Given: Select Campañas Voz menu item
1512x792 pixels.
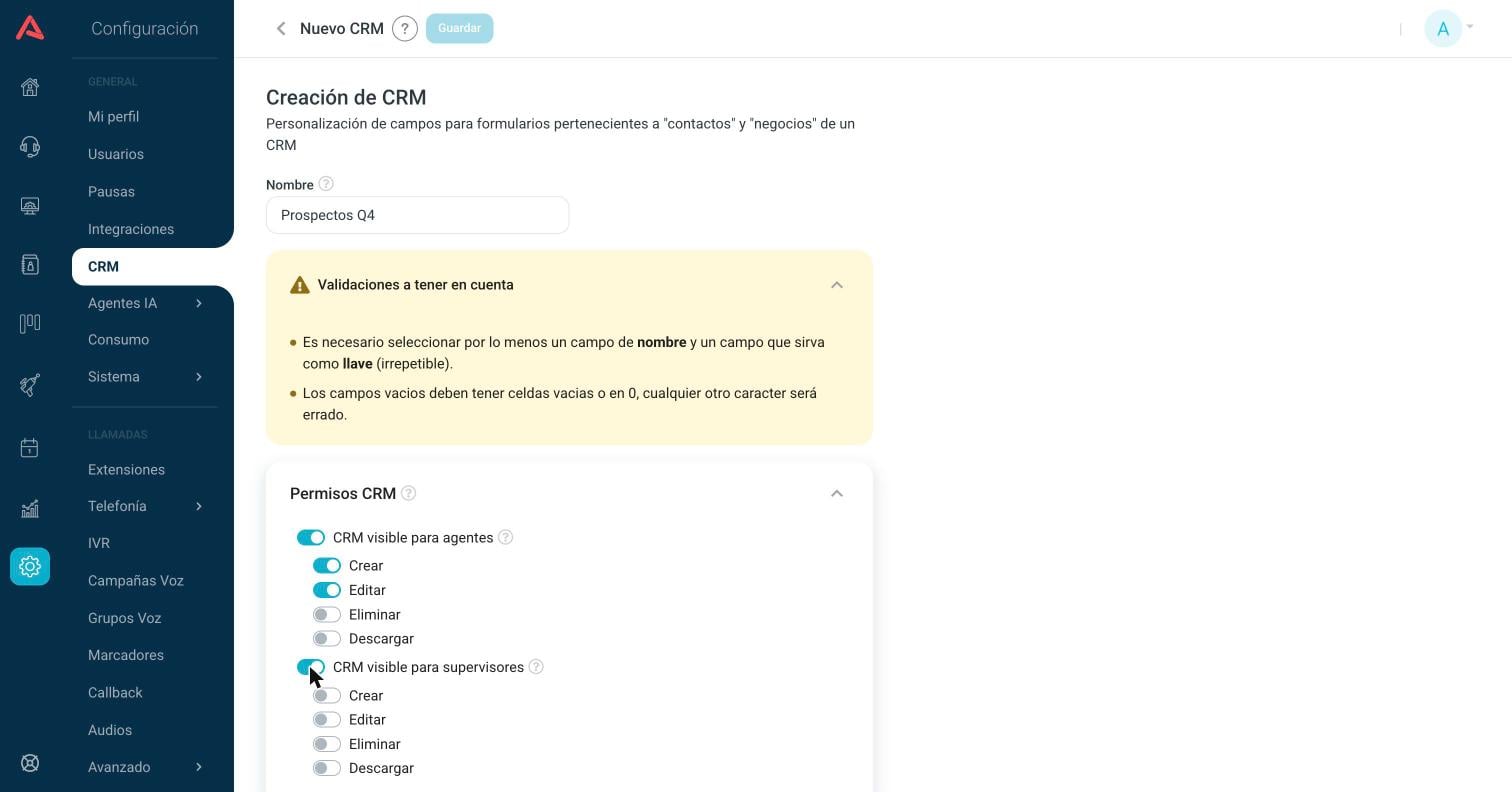Looking at the screenshot, I should [136, 581].
